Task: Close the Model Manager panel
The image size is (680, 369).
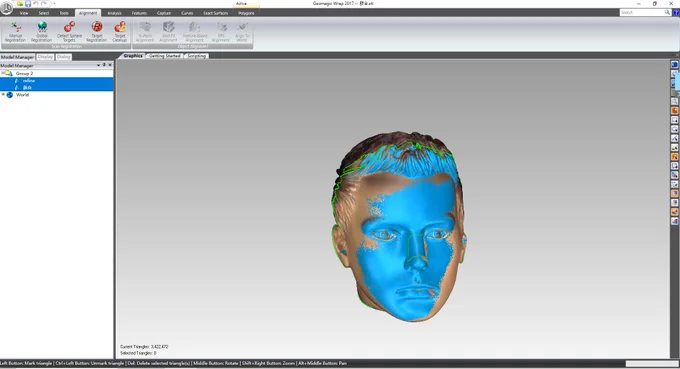Action: click(110, 65)
